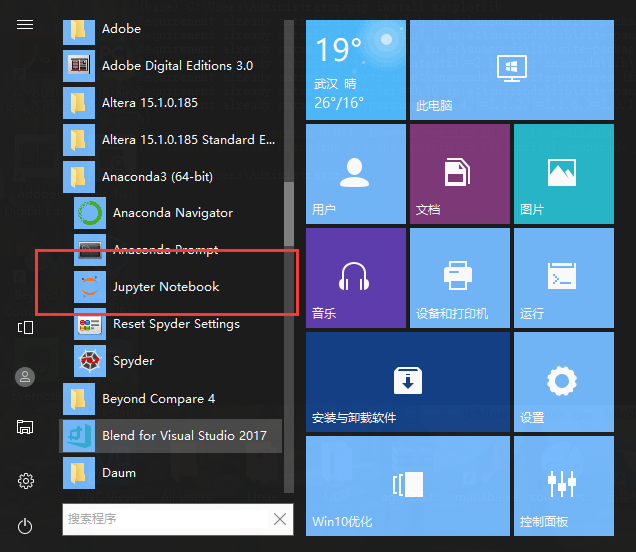Launch Adobe Digital Editions 3.0
Image resolution: width=636 pixels, height=552 pixels.
(x=172, y=66)
